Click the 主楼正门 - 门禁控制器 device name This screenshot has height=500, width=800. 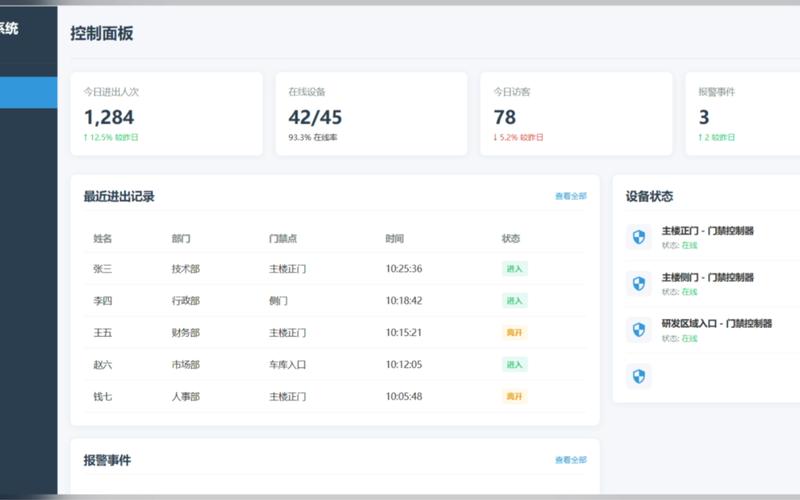708,231
